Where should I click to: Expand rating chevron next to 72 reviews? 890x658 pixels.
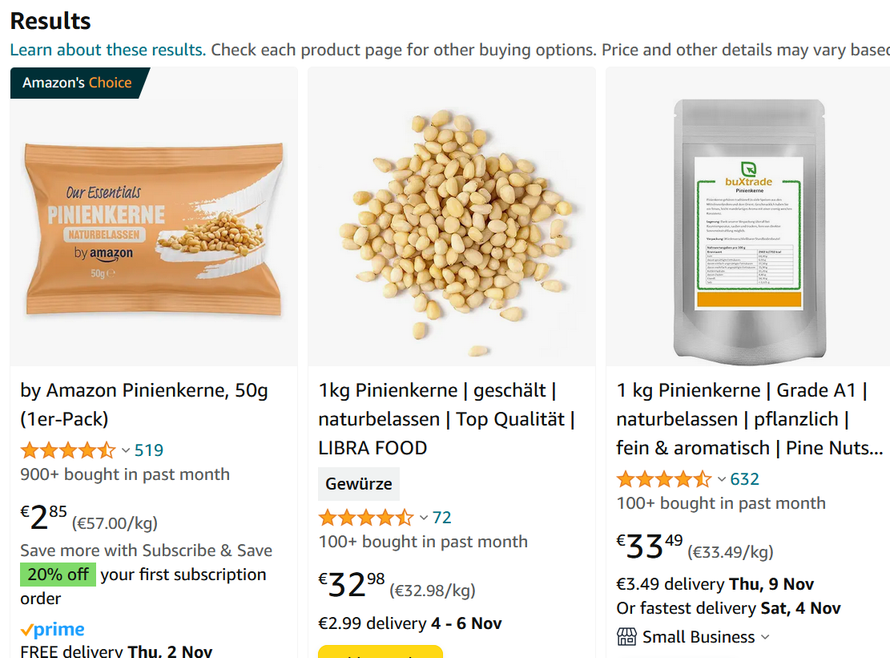click(423, 518)
